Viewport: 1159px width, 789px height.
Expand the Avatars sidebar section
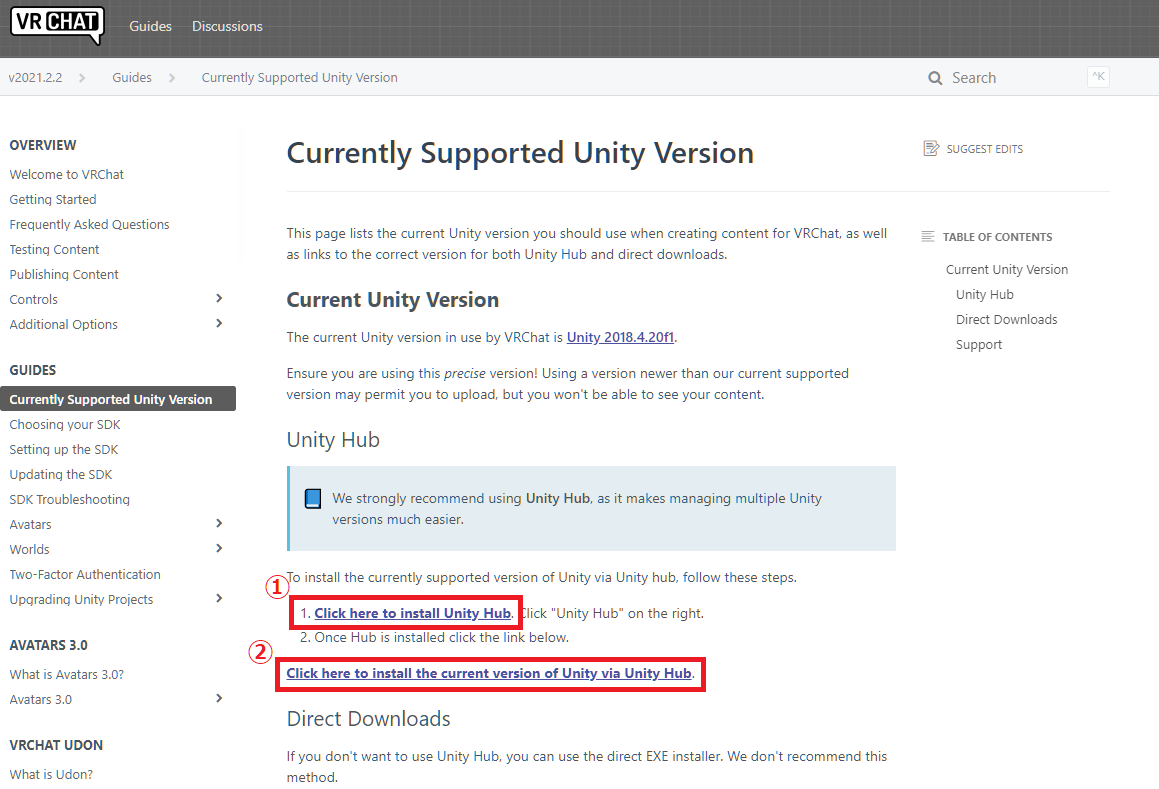[x=218, y=524]
